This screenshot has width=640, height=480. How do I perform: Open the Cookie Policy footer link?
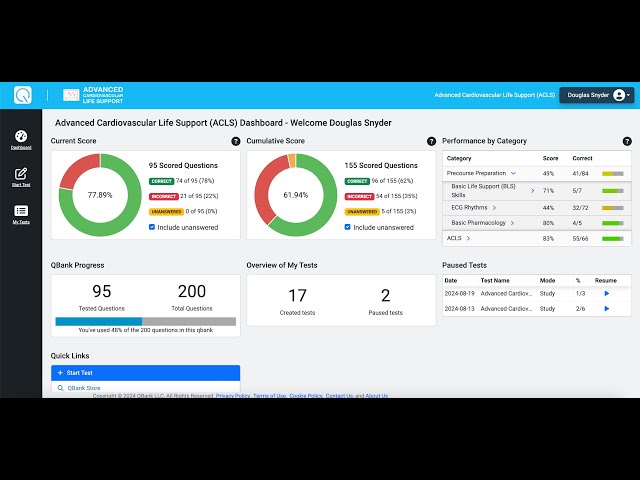(x=306, y=396)
